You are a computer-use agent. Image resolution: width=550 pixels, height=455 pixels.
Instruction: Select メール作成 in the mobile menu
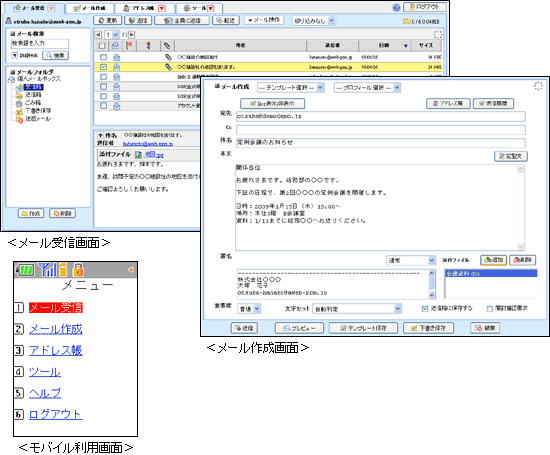click(x=56, y=329)
